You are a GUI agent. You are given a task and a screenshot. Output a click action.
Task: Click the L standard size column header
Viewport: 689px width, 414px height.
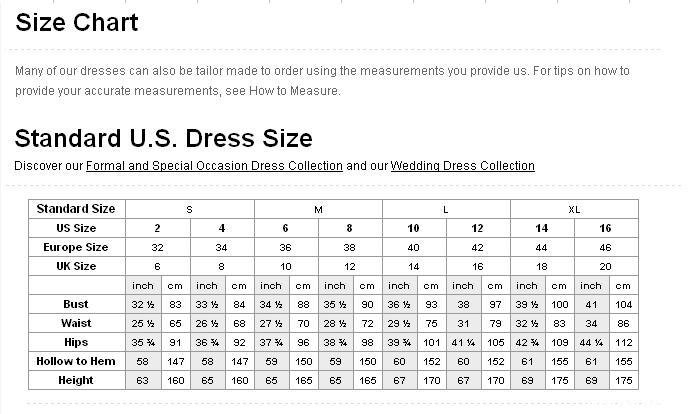point(446,209)
